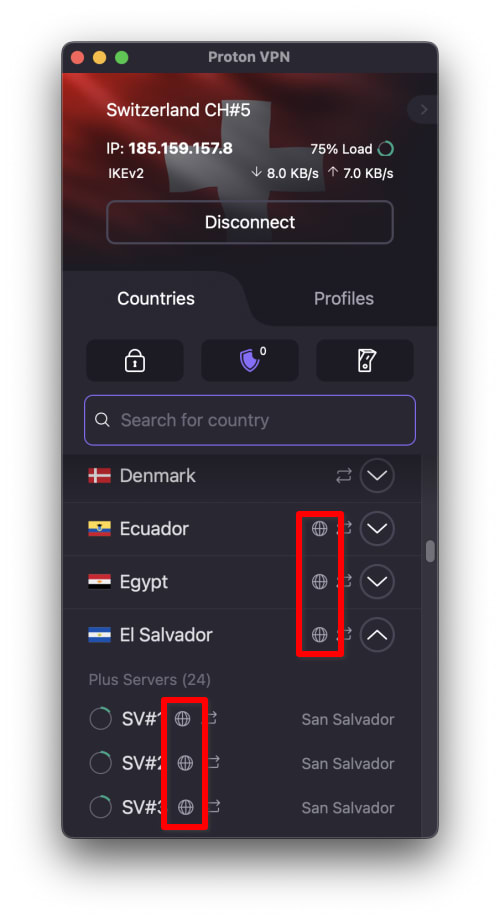Viewport: 500px width, 920px height.
Task: Click the SV#3 P2P arrows icon
Action: point(213,807)
